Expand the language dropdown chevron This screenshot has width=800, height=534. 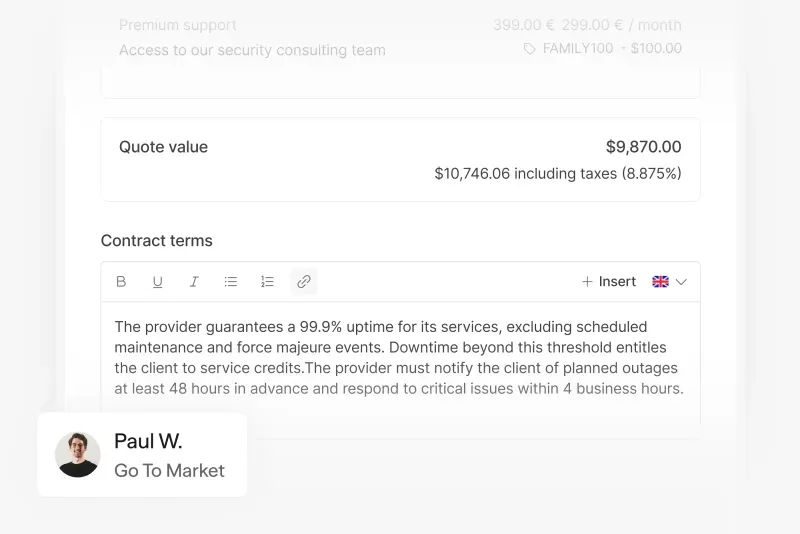[x=682, y=282]
